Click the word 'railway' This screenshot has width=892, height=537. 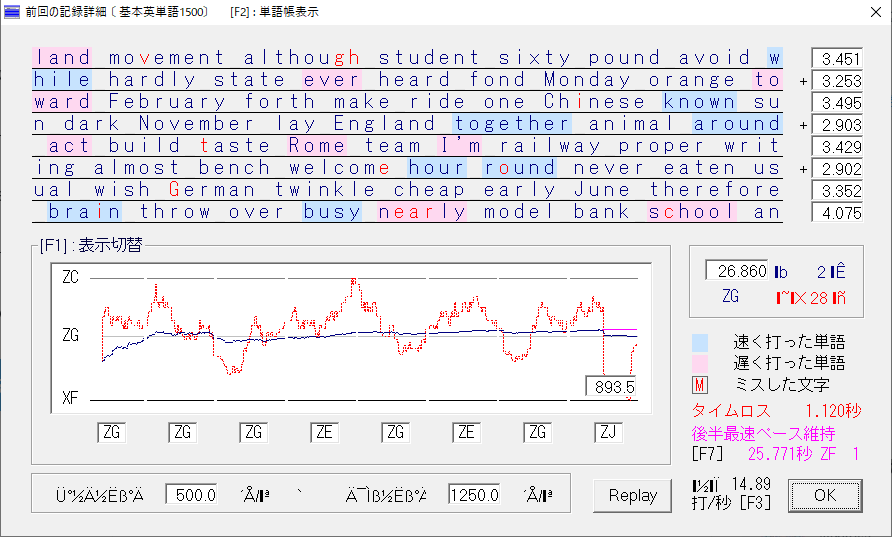(550, 146)
